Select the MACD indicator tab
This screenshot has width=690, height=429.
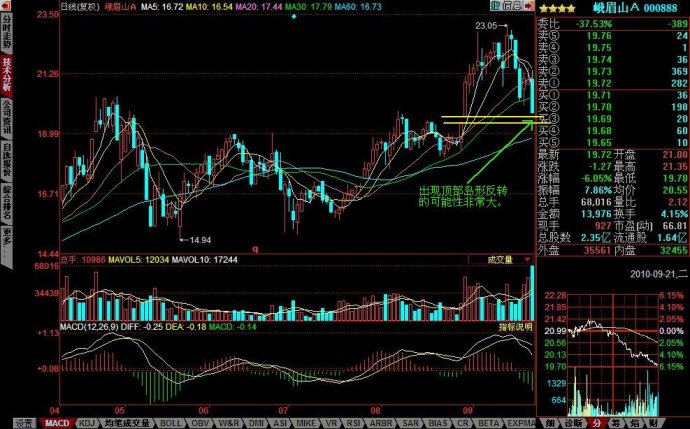pos(57,423)
